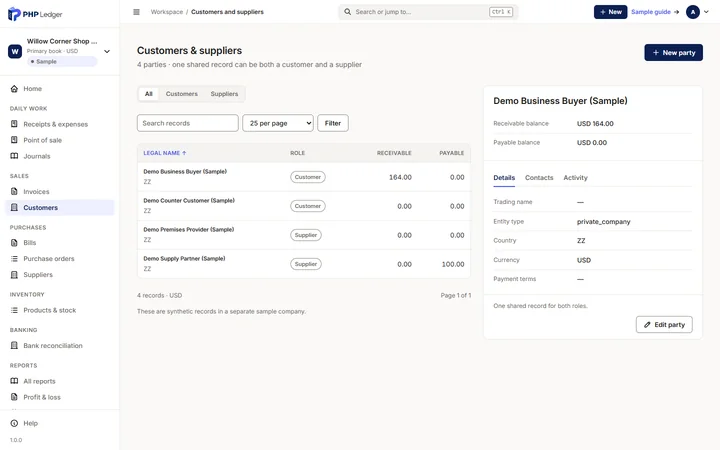Click the Products & stock icon
The height and width of the screenshot is (450, 720).
click(x=14, y=310)
